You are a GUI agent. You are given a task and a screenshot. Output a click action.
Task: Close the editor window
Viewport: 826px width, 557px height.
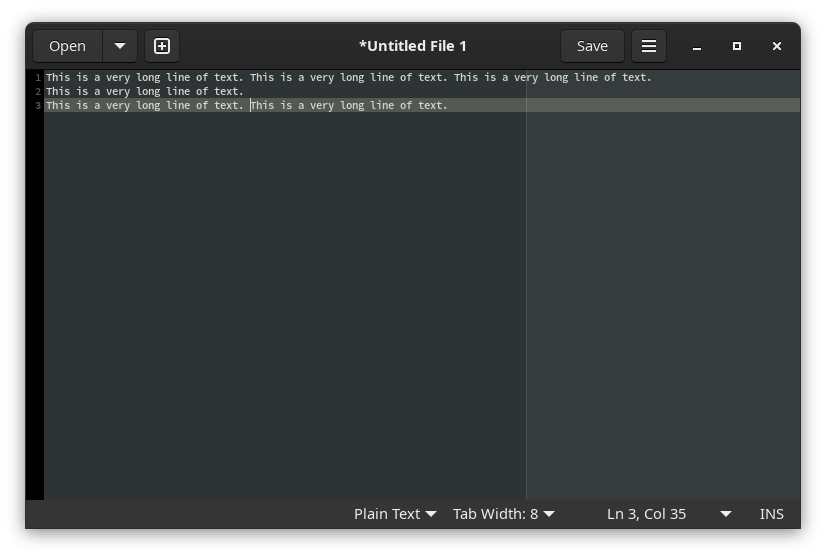click(x=776, y=46)
